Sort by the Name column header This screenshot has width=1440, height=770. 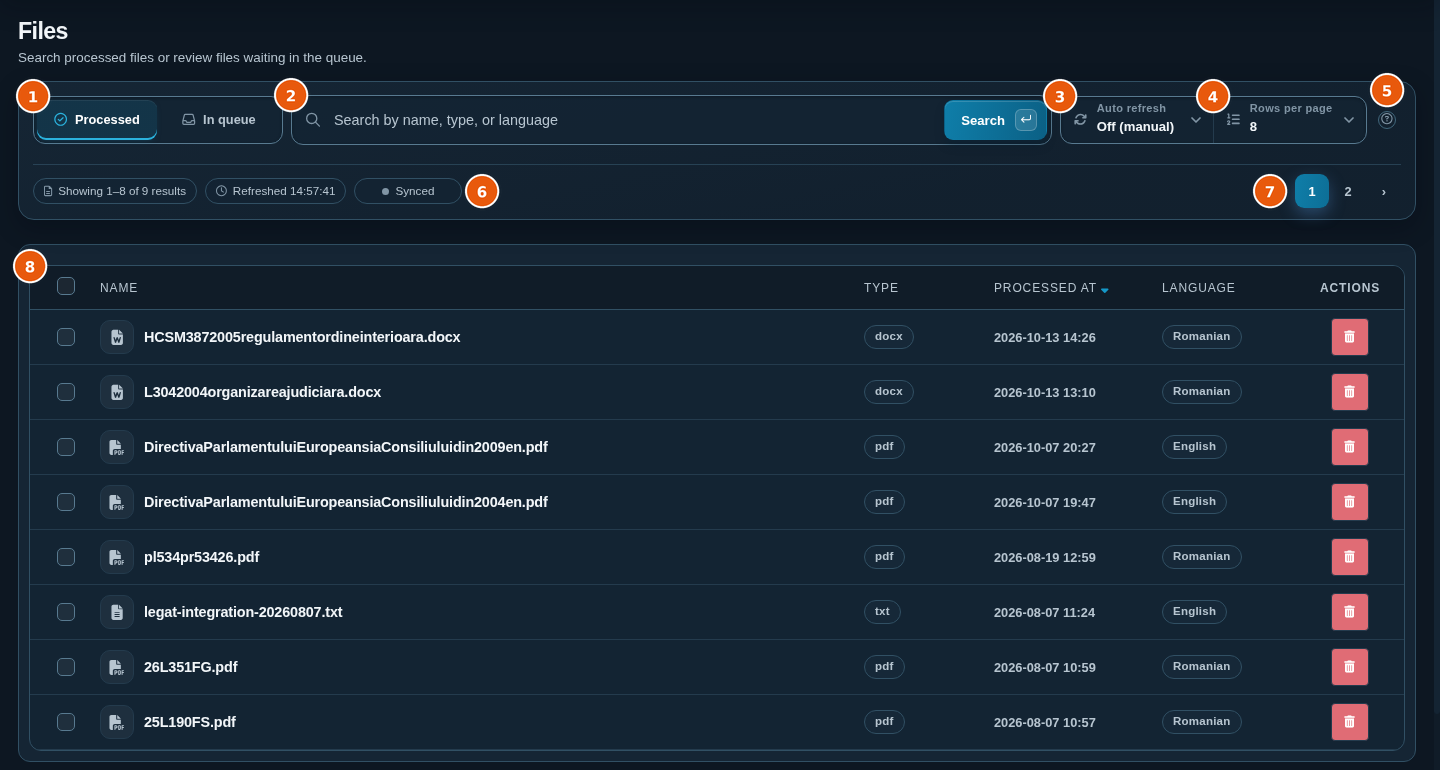119,288
